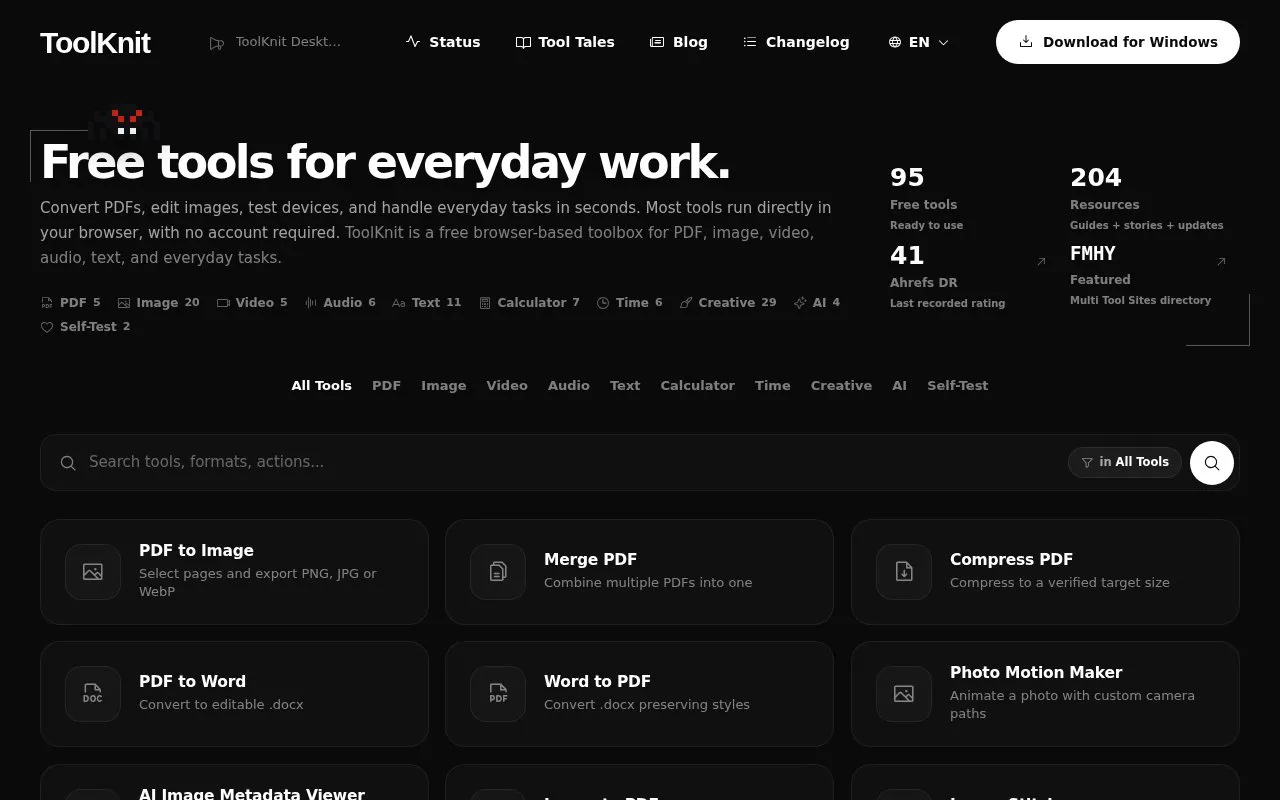Select the Time 6 category chip

(629, 302)
